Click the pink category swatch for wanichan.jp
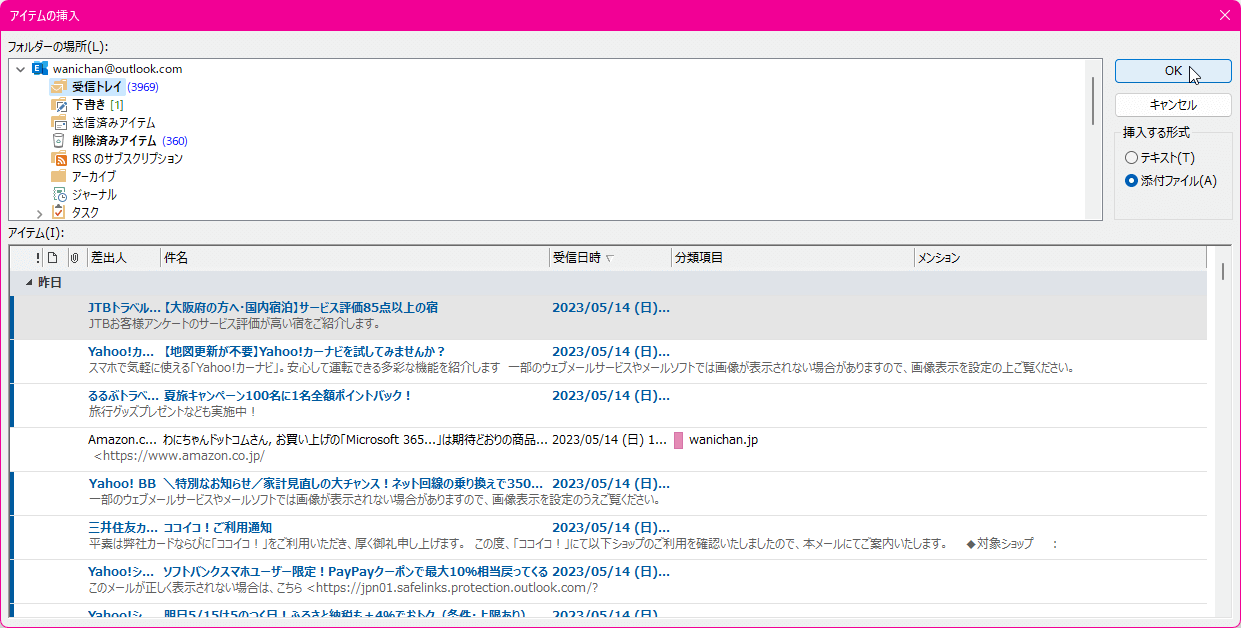 678,440
